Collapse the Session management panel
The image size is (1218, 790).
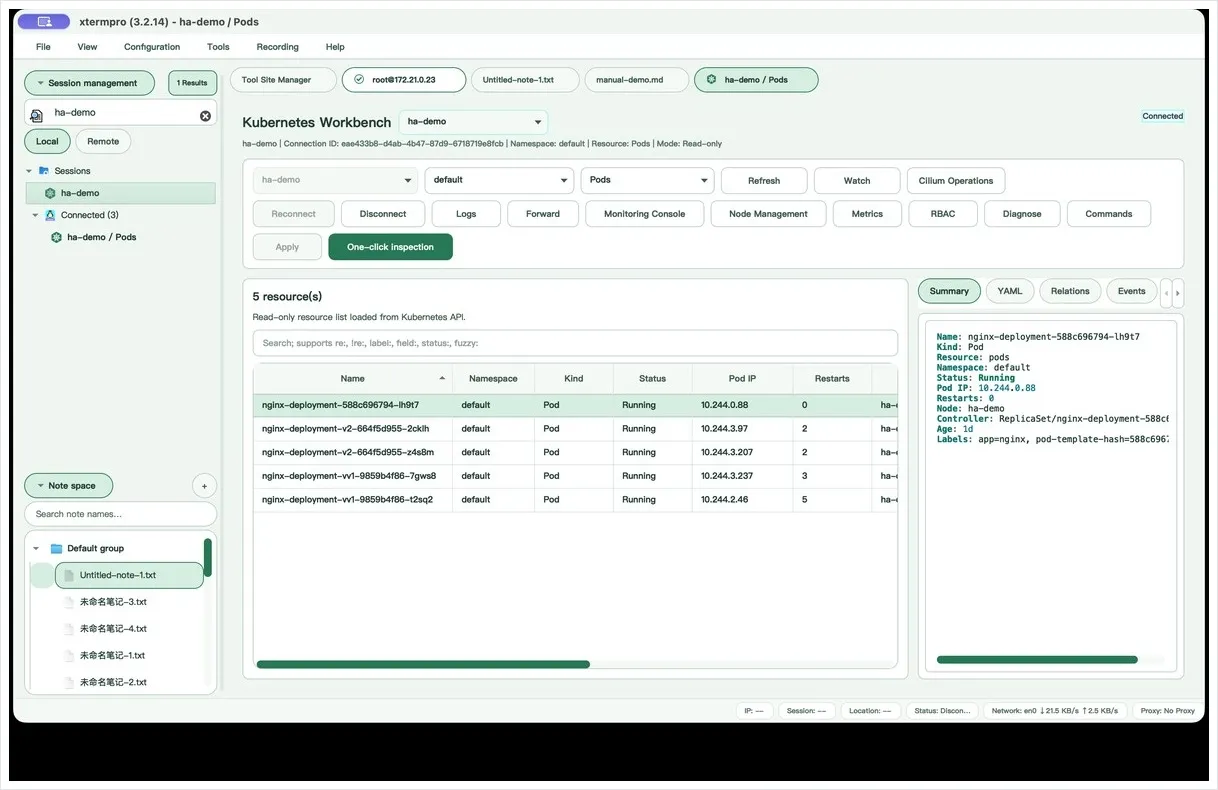89,83
